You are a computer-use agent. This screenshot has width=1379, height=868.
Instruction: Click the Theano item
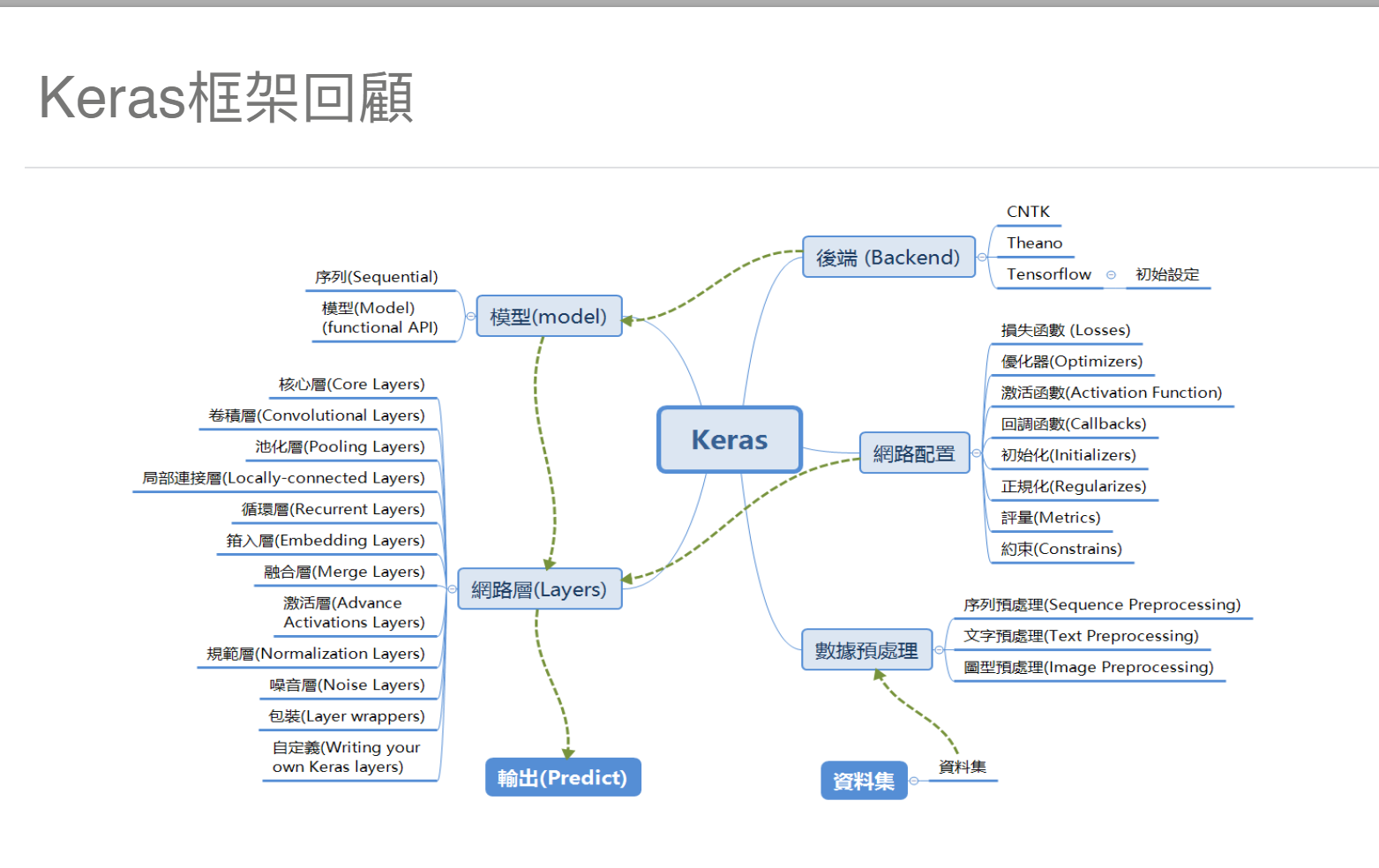pos(1034,243)
